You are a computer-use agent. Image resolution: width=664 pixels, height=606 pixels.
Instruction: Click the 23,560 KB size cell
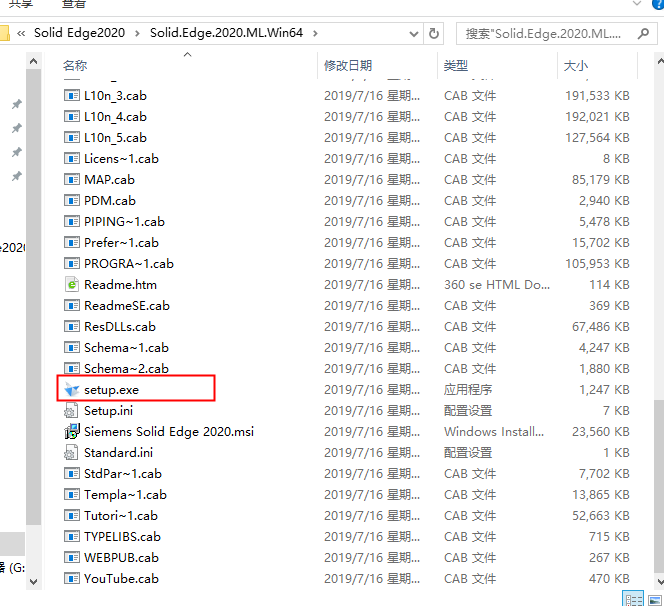click(601, 432)
